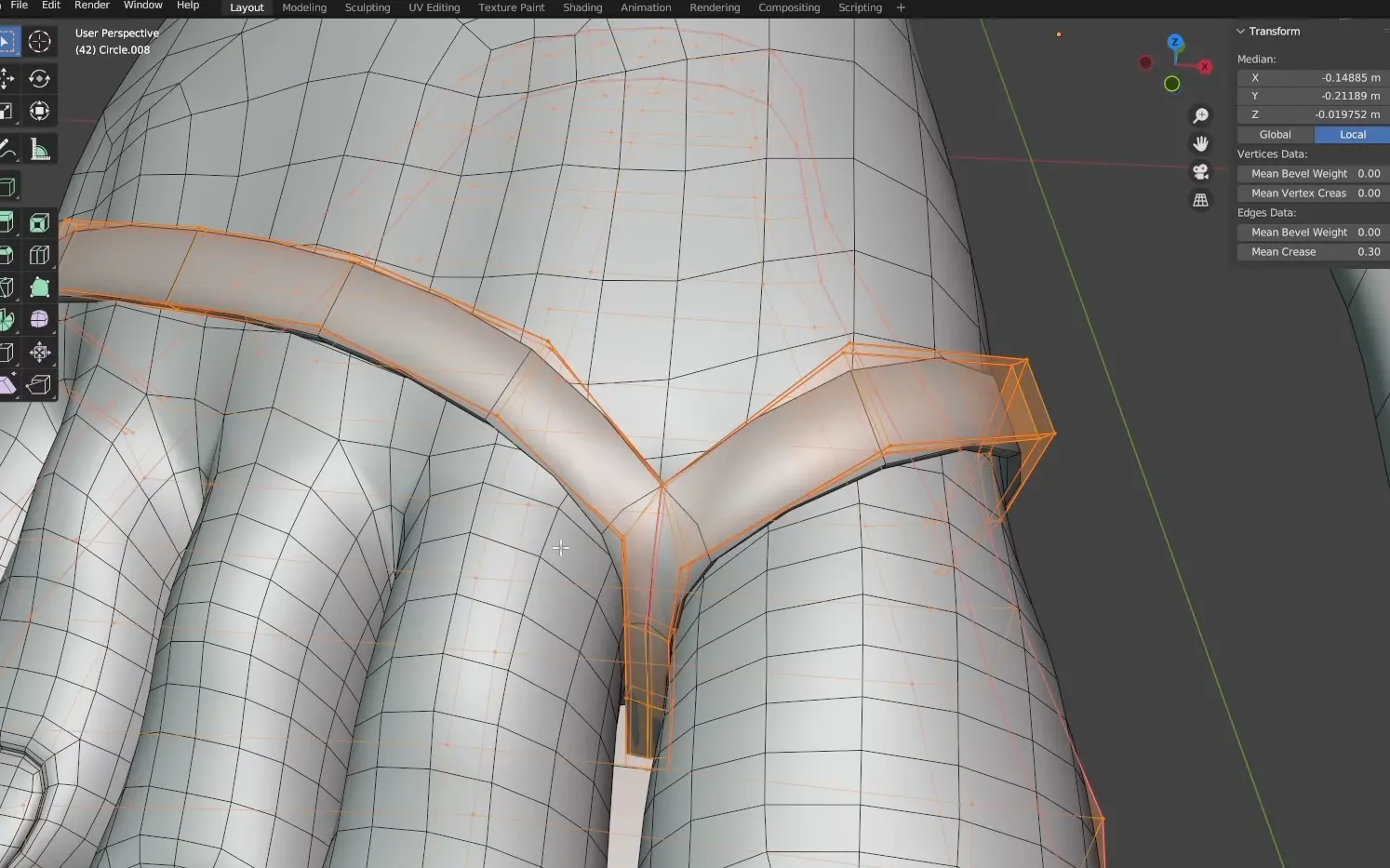Add a new workspace with plus button
This screenshot has width=1390, height=868.
pos(901,7)
